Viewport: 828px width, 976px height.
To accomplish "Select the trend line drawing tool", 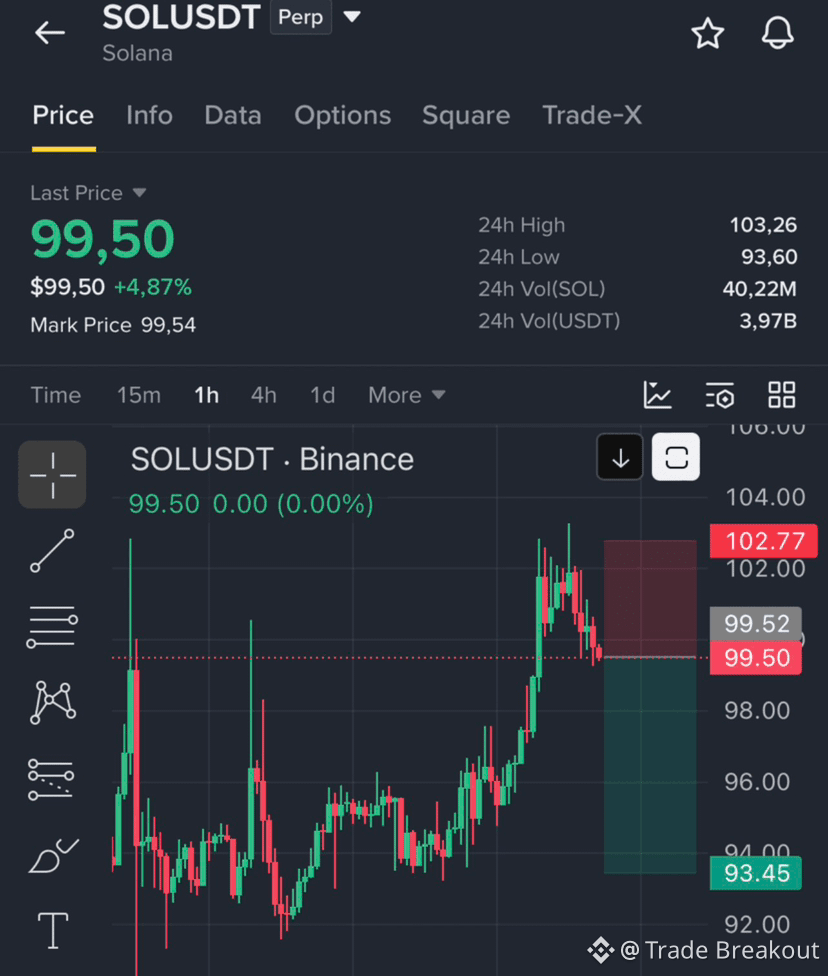I will [52, 551].
